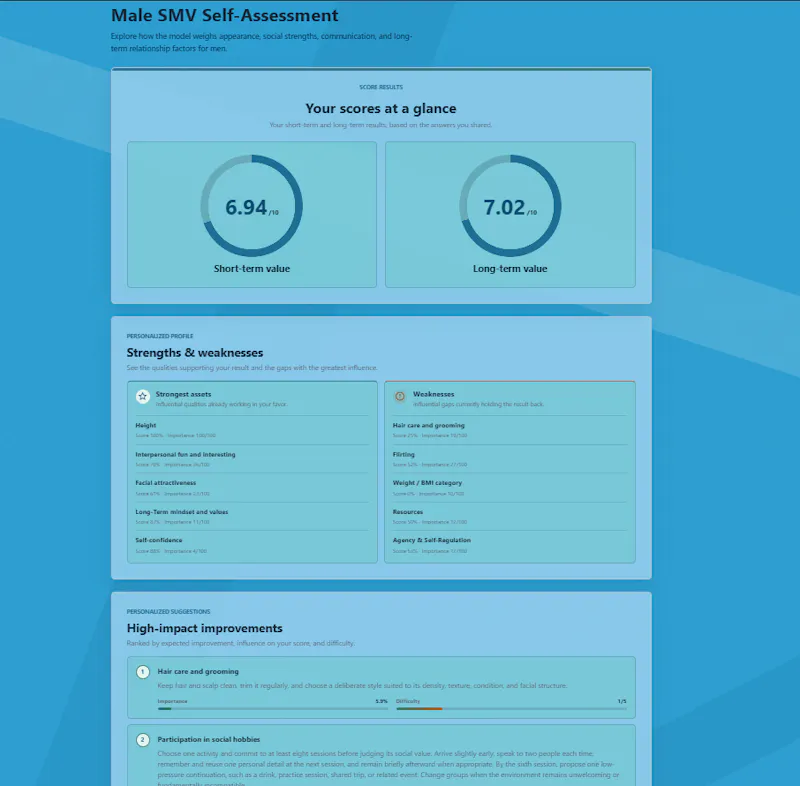Image resolution: width=800 pixels, height=786 pixels.
Task: Click the Difficulty bar for Hair care and grooming
Action: point(511,708)
